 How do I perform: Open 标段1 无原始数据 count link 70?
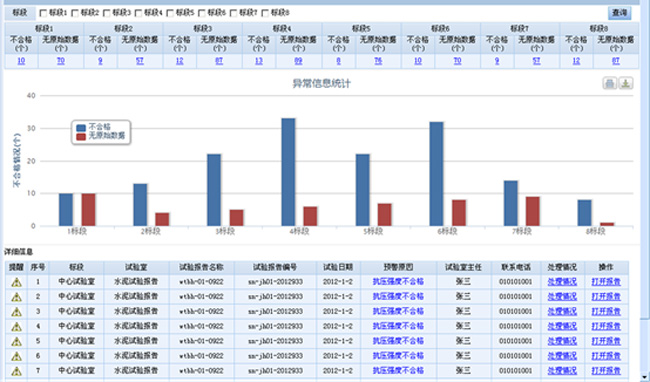tap(61, 61)
